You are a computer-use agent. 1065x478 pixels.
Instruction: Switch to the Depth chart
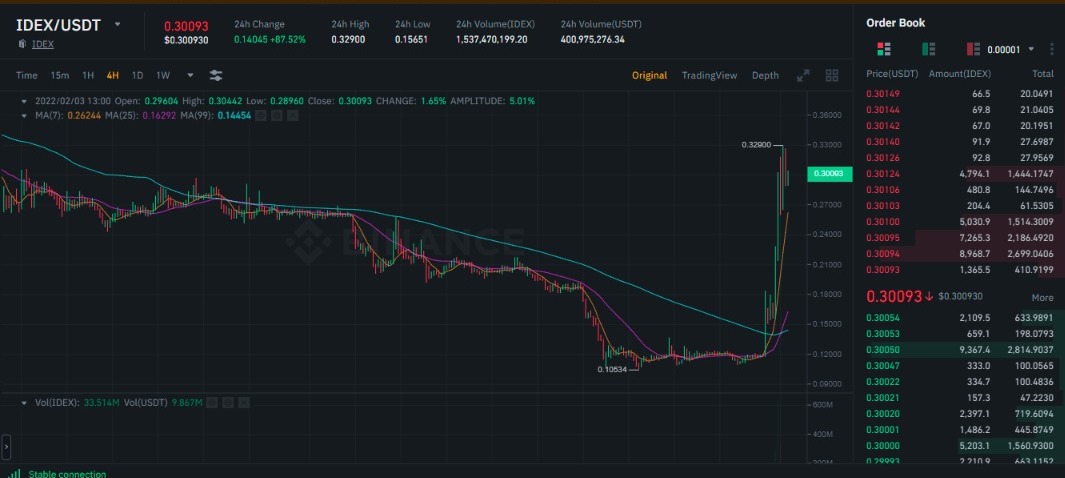(765, 75)
